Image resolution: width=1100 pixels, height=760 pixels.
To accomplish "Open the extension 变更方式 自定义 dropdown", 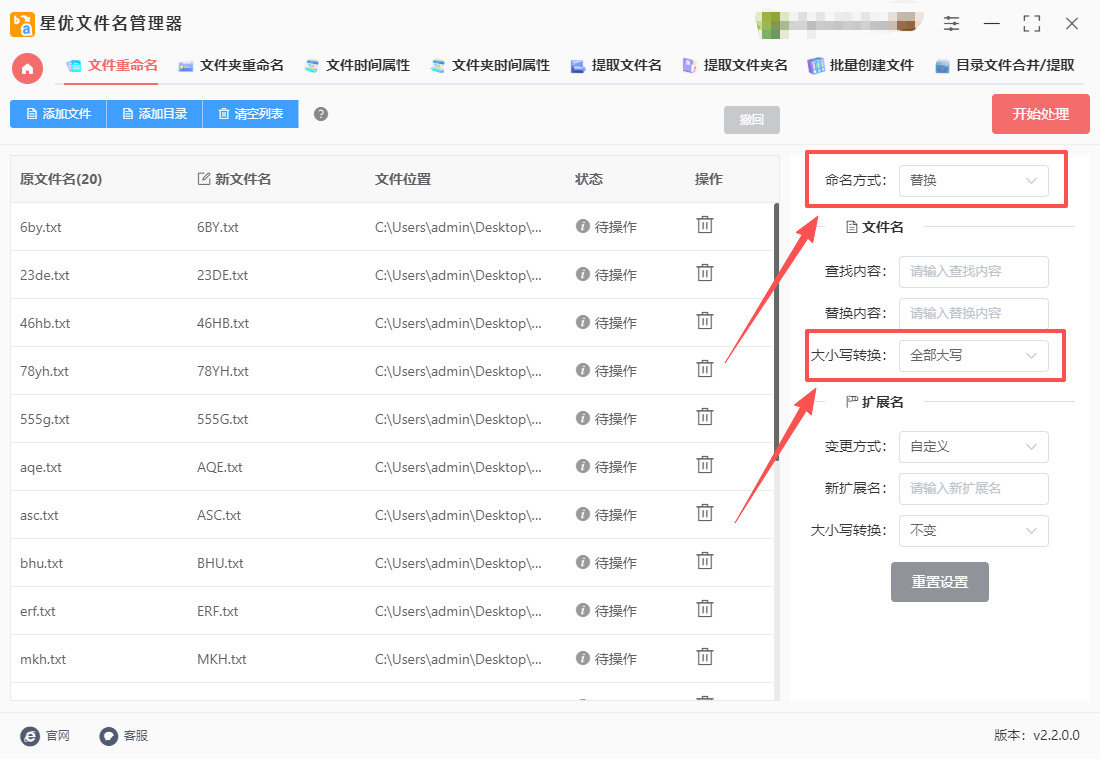I will coord(973,447).
